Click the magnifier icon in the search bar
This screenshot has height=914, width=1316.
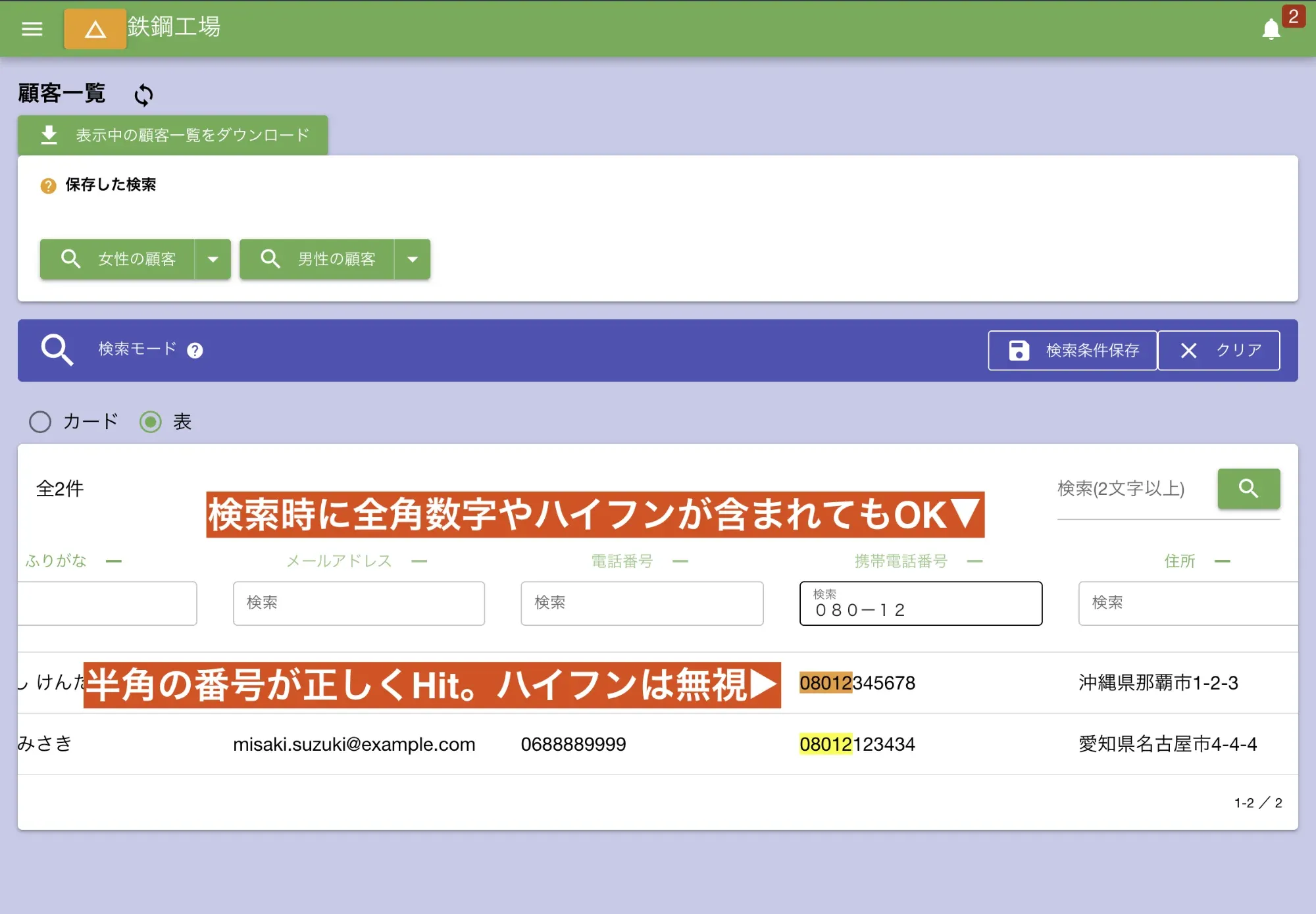[57, 350]
